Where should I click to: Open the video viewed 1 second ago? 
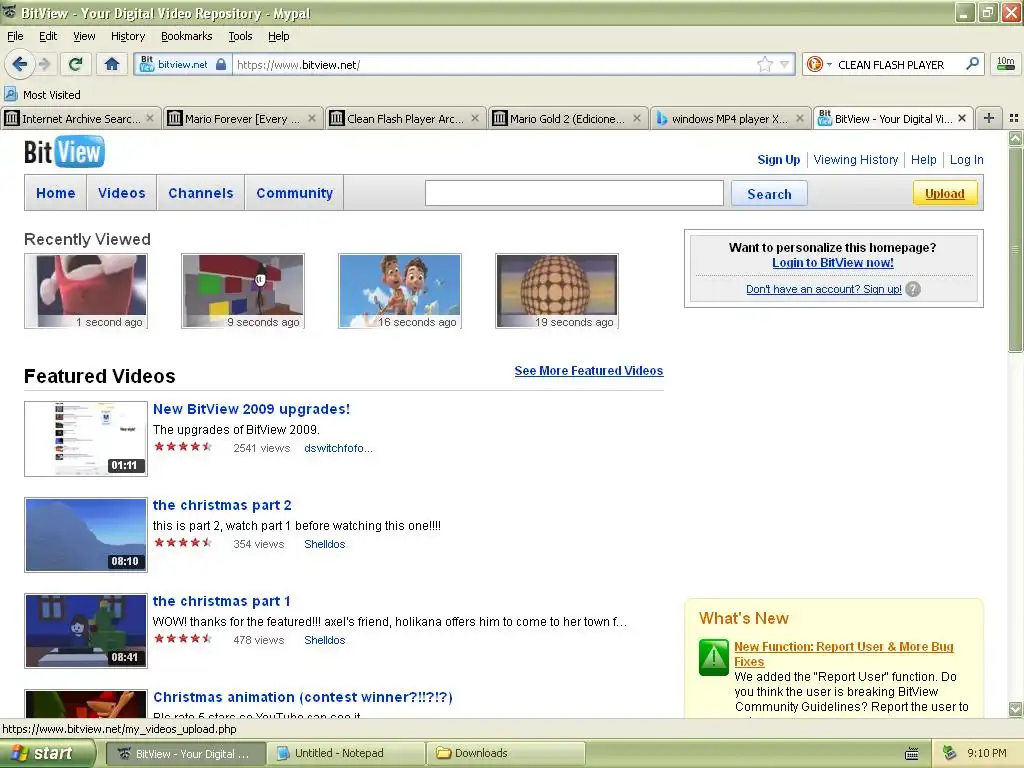click(x=86, y=291)
